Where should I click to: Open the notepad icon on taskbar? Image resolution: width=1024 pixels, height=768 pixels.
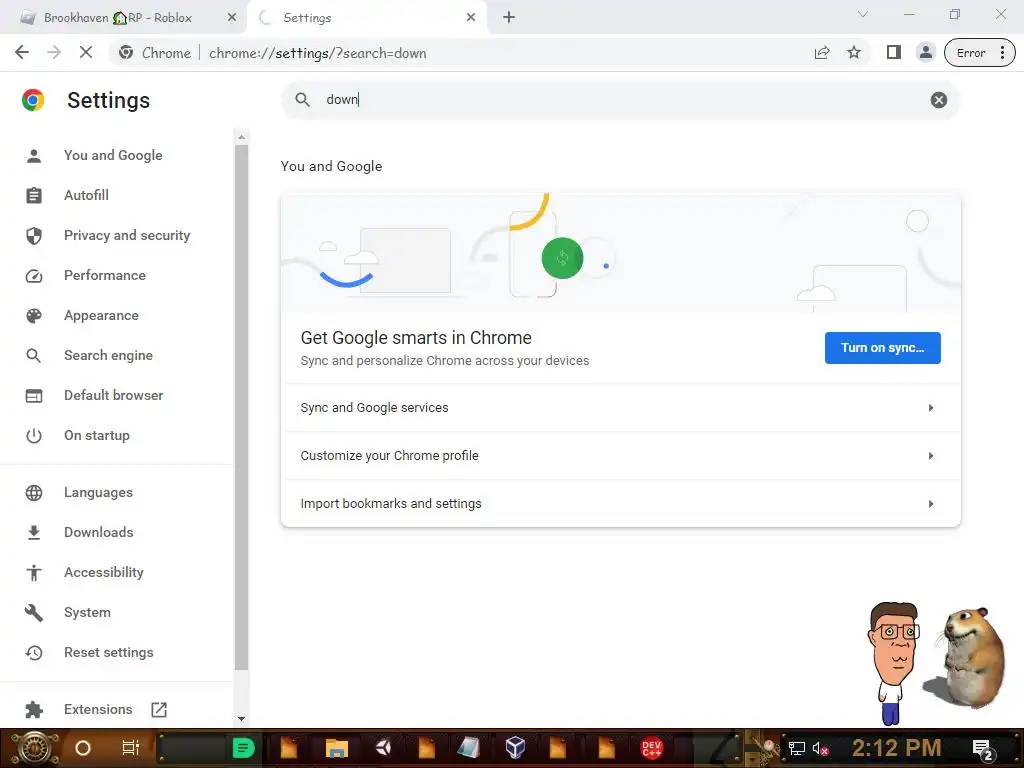click(468, 747)
